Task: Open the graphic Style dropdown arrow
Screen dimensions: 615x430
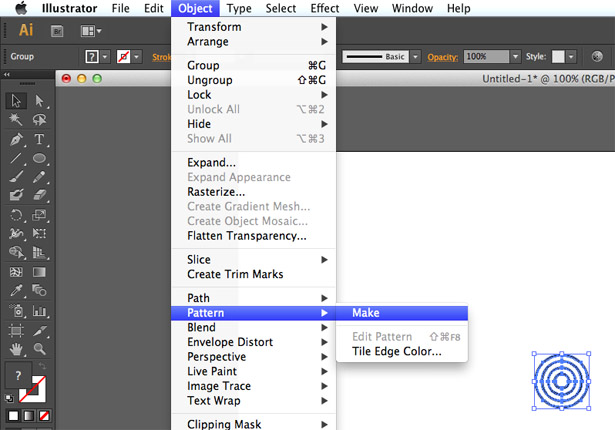Action: coord(571,57)
